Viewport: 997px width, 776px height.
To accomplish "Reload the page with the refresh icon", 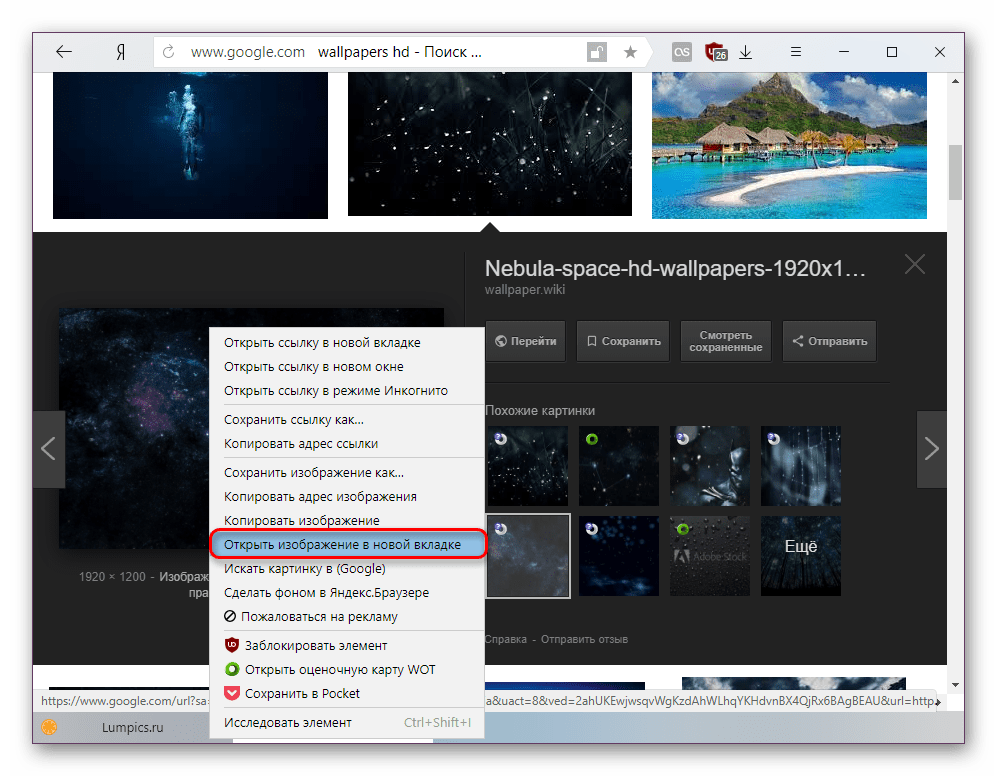I will point(169,52).
